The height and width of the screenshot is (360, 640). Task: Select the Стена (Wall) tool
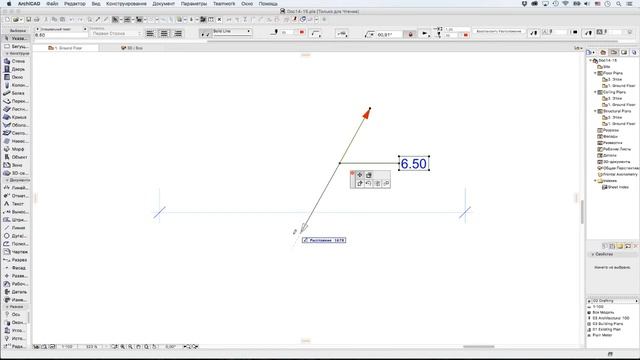[x=15, y=61]
